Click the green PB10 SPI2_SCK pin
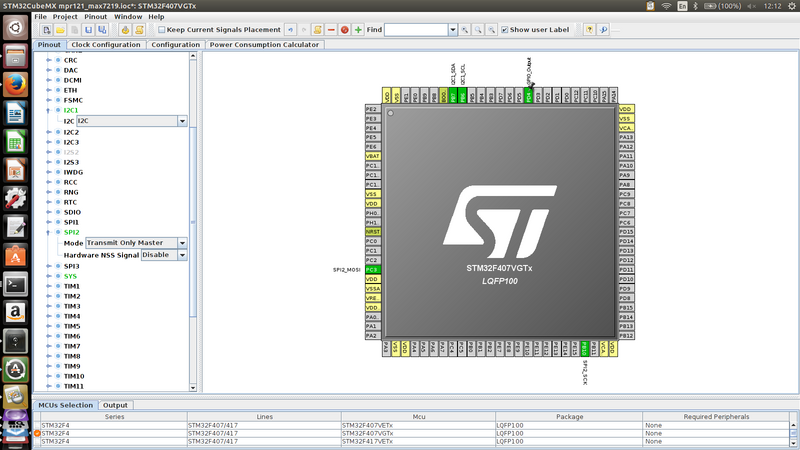 coord(584,348)
